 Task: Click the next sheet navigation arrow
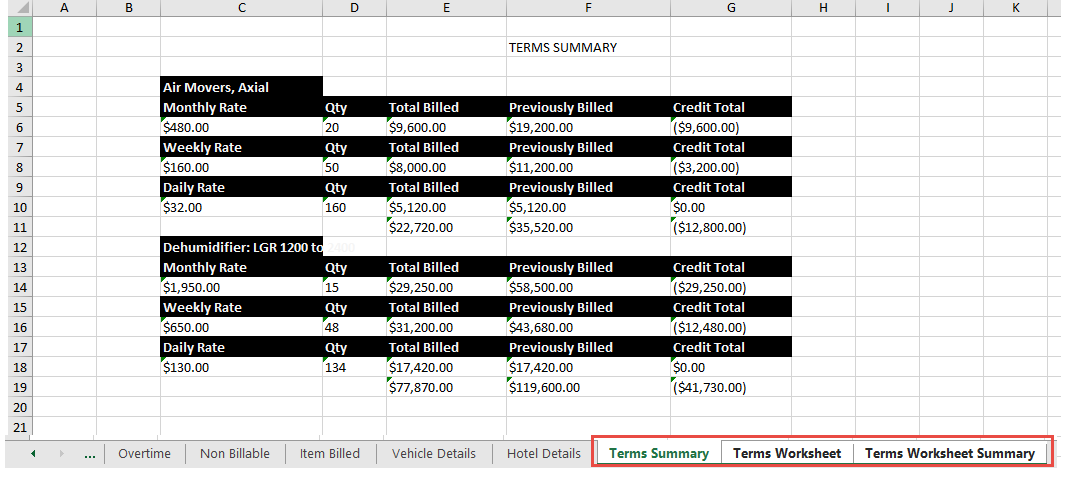[61, 453]
